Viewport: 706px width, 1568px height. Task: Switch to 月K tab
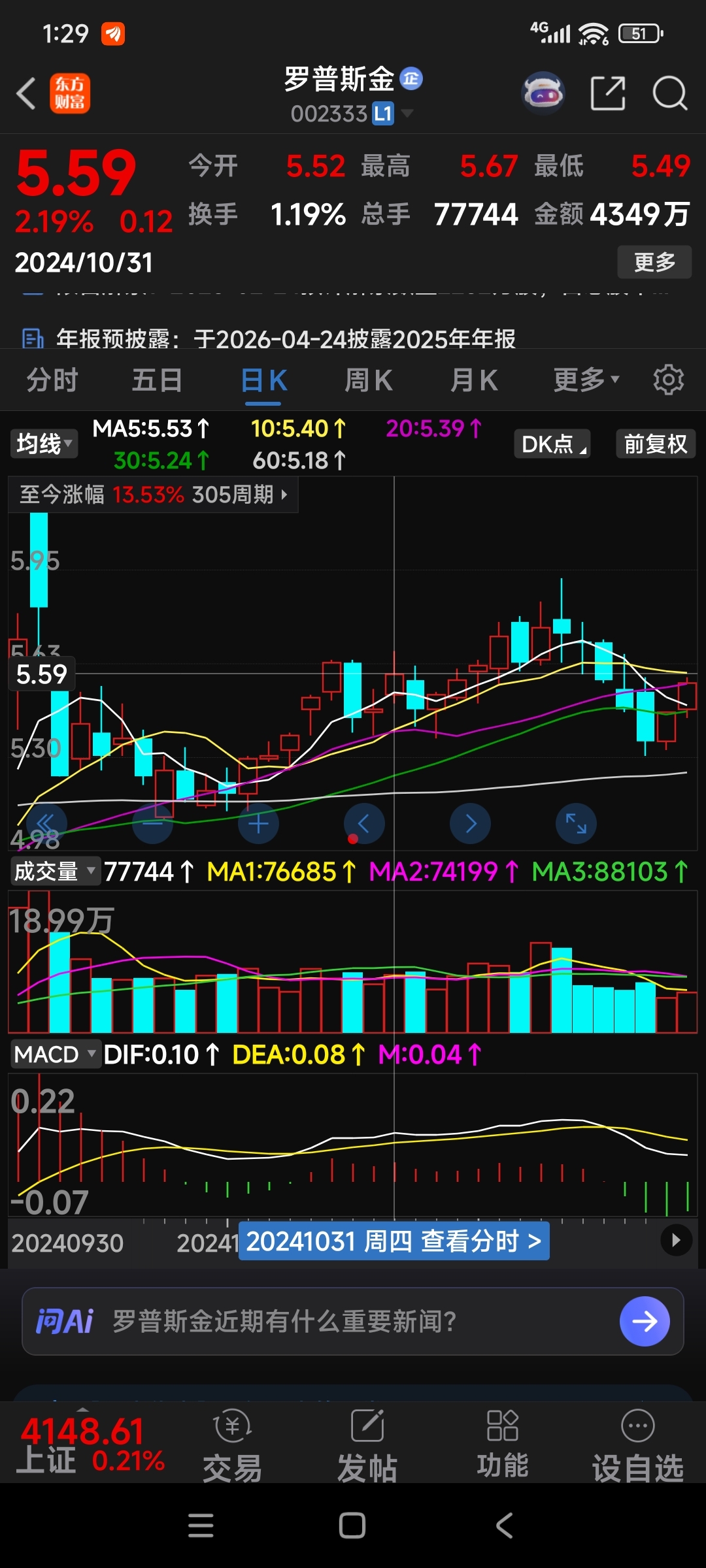coord(475,380)
